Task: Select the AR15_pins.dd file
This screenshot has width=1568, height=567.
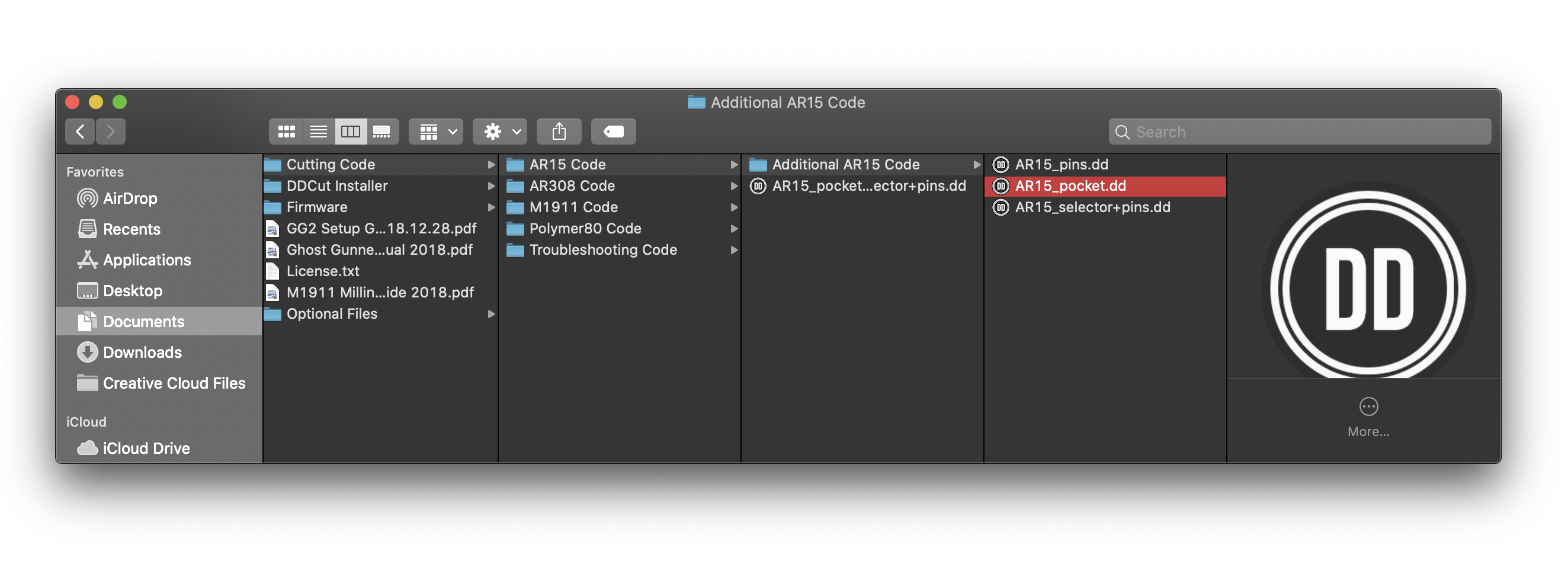Action: (x=1061, y=165)
